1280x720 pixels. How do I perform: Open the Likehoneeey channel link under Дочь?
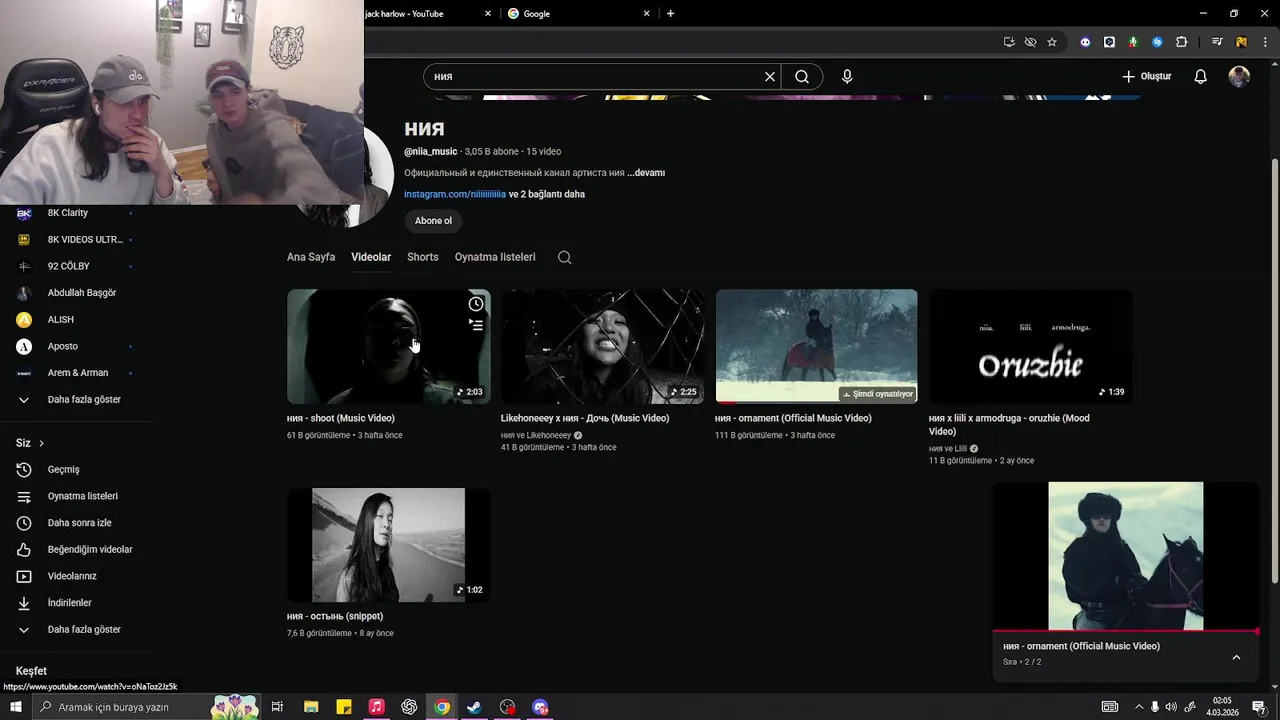coord(535,435)
